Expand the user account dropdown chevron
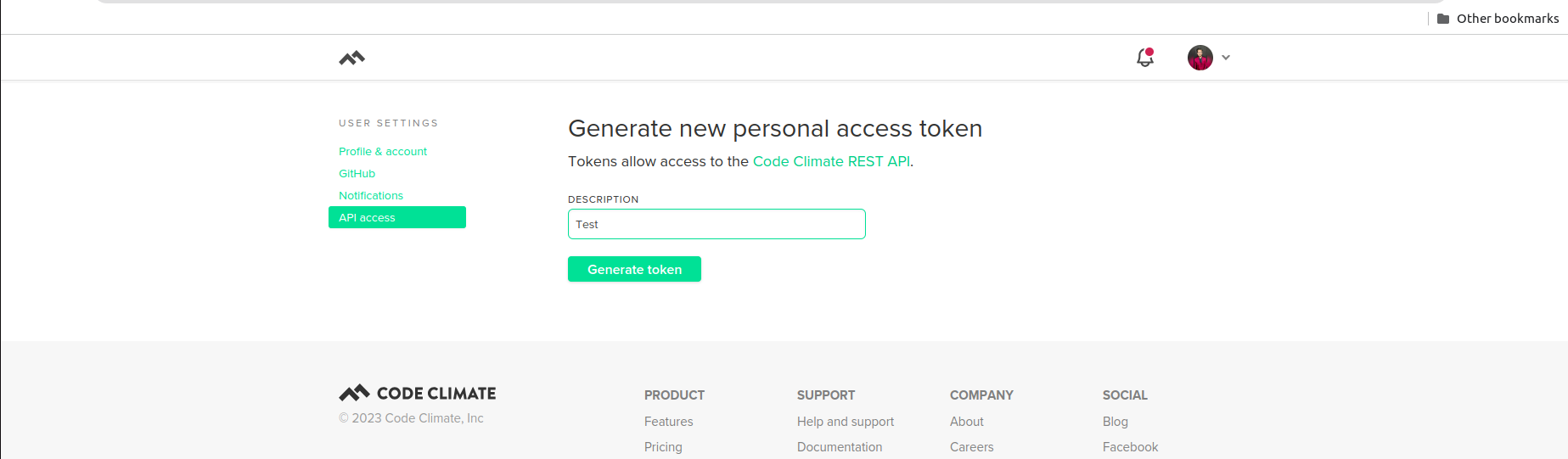1568x459 pixels. tap(1226, 58)
